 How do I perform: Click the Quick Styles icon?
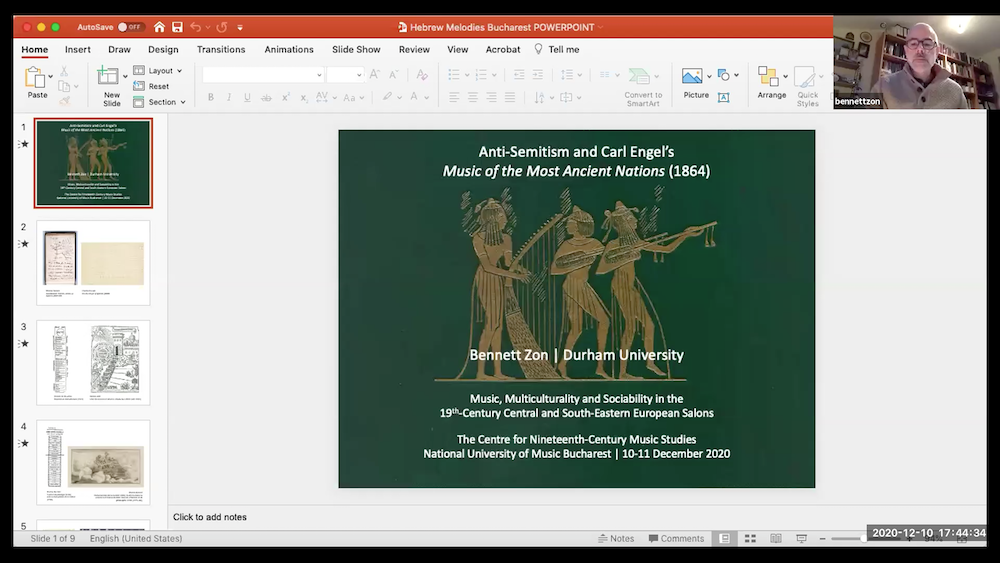click(x=804, y=77)
